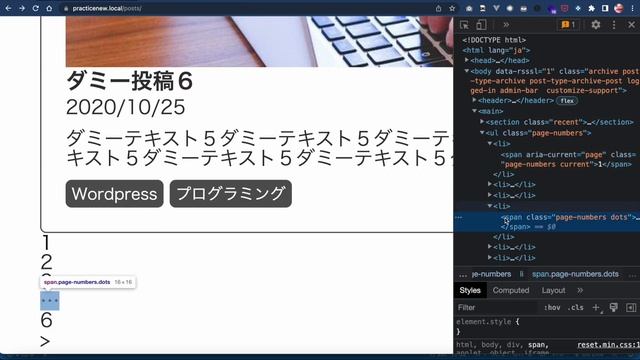Toggle the .cls class editor
This screenshot has width=640, height=360.
[x=576, y=307]
